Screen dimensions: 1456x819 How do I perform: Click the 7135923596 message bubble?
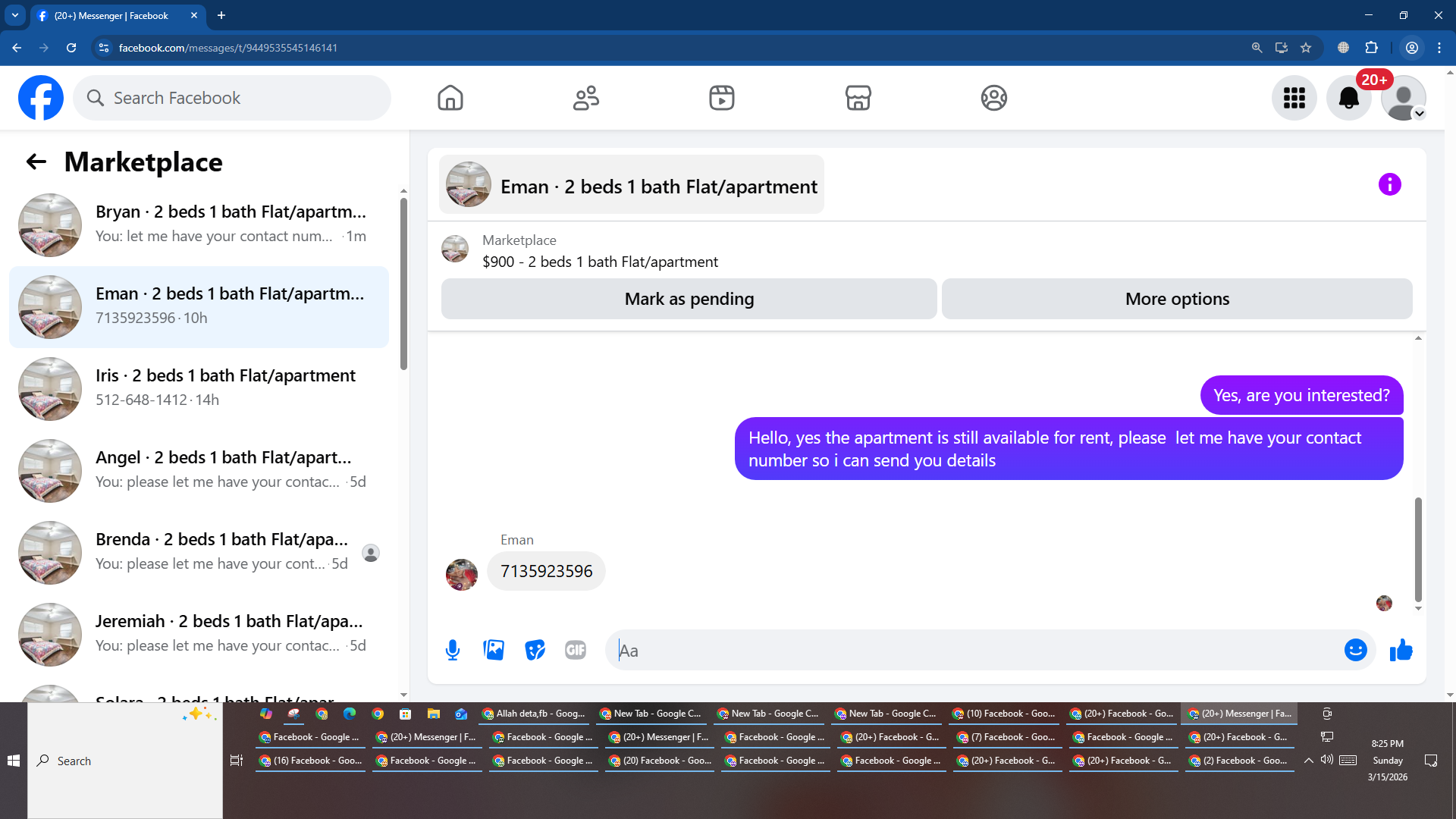click(x=546, y=571)
